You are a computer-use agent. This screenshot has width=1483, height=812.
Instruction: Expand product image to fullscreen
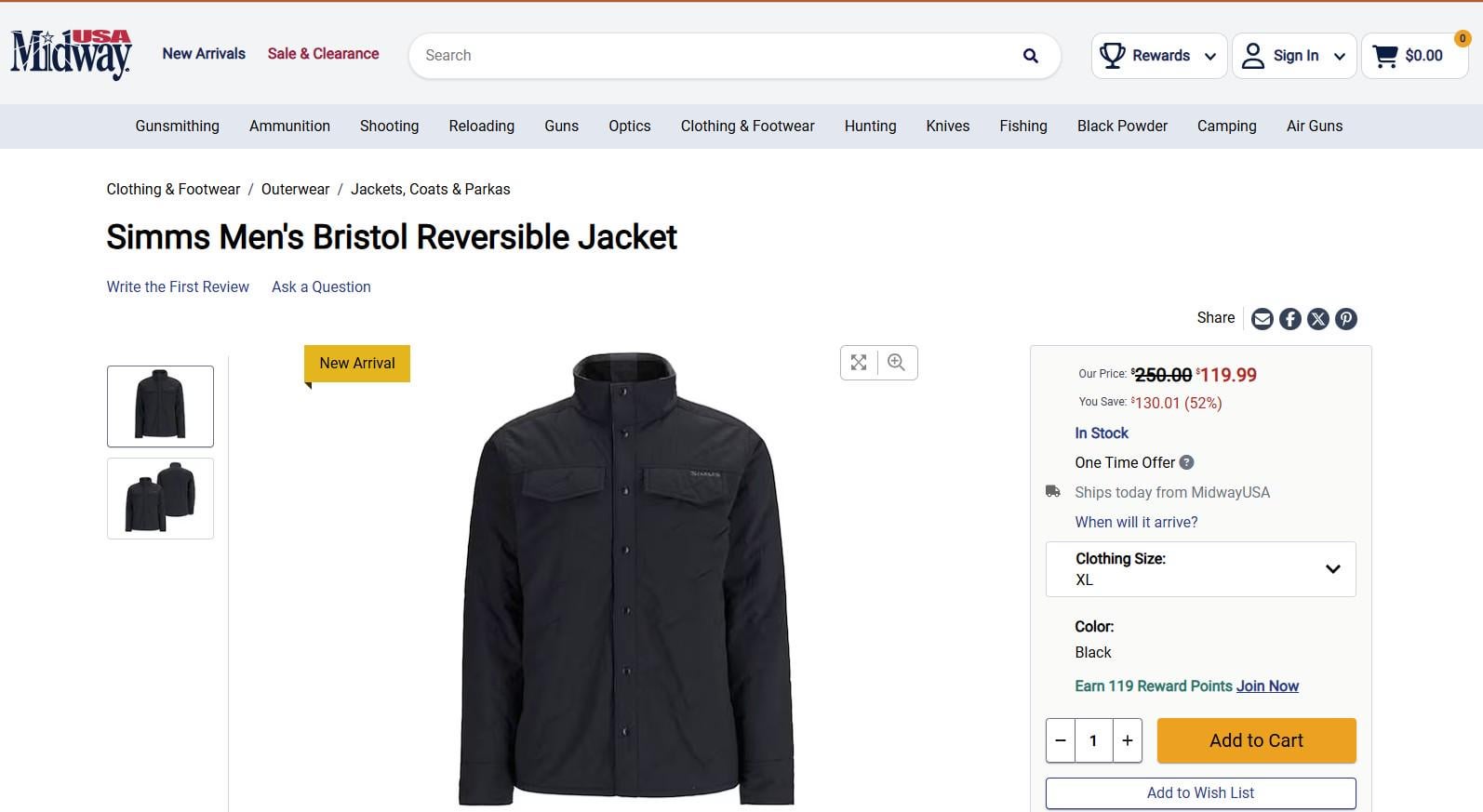pyautogui.click(x=859, y=363)
